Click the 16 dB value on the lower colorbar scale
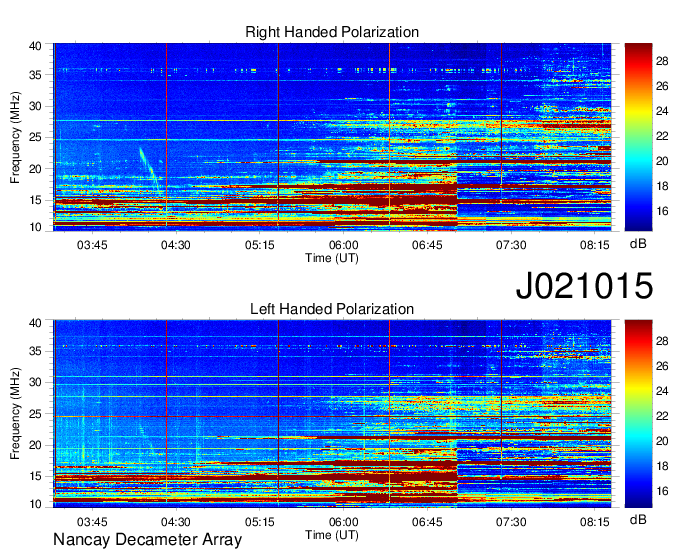680x552 pixels. [x=662, y=491]
